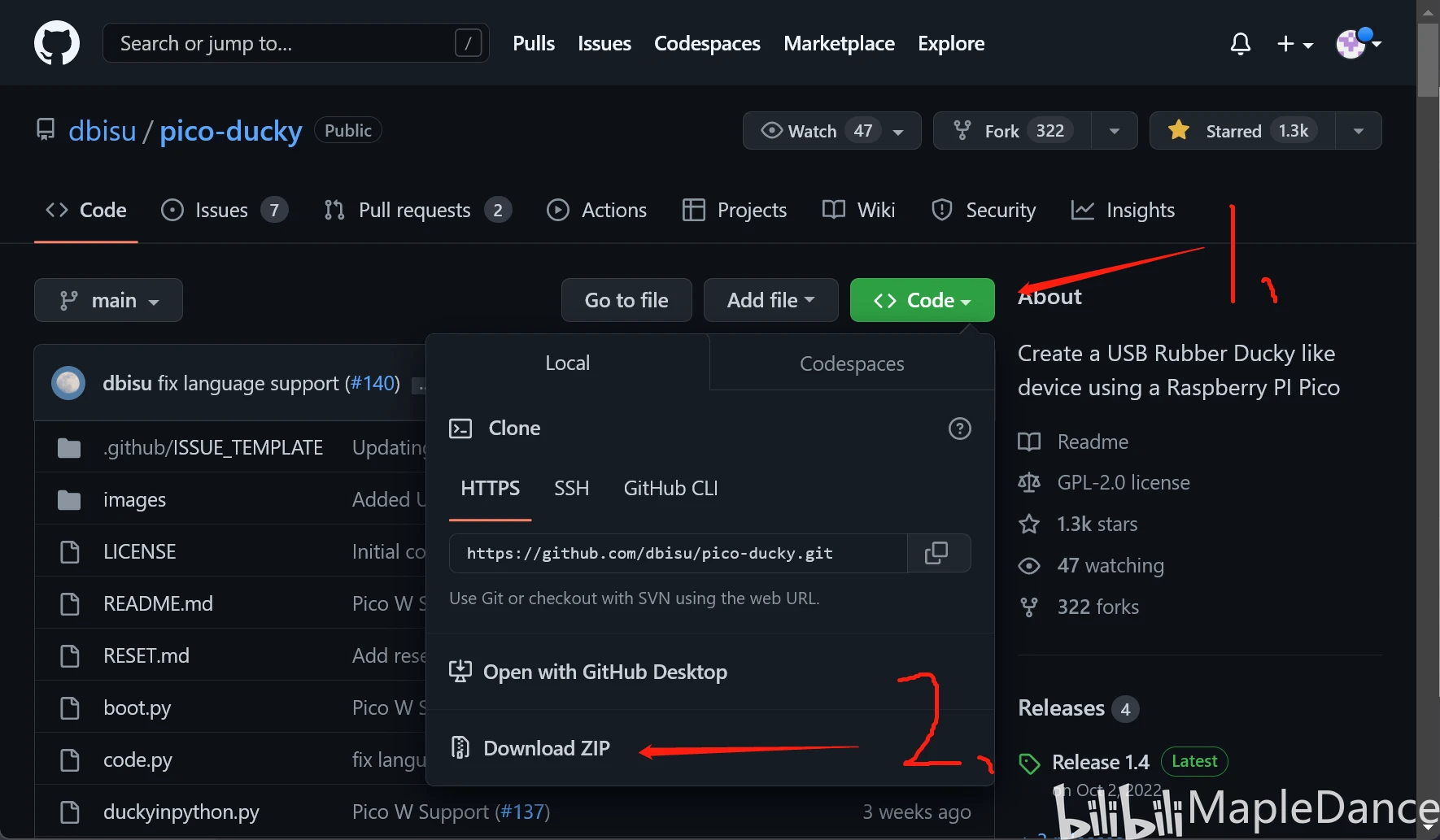Click the page vertical scrollbar thumb
The image size is (1440, 840).
pyautogui.click(x=1428, y=61)
